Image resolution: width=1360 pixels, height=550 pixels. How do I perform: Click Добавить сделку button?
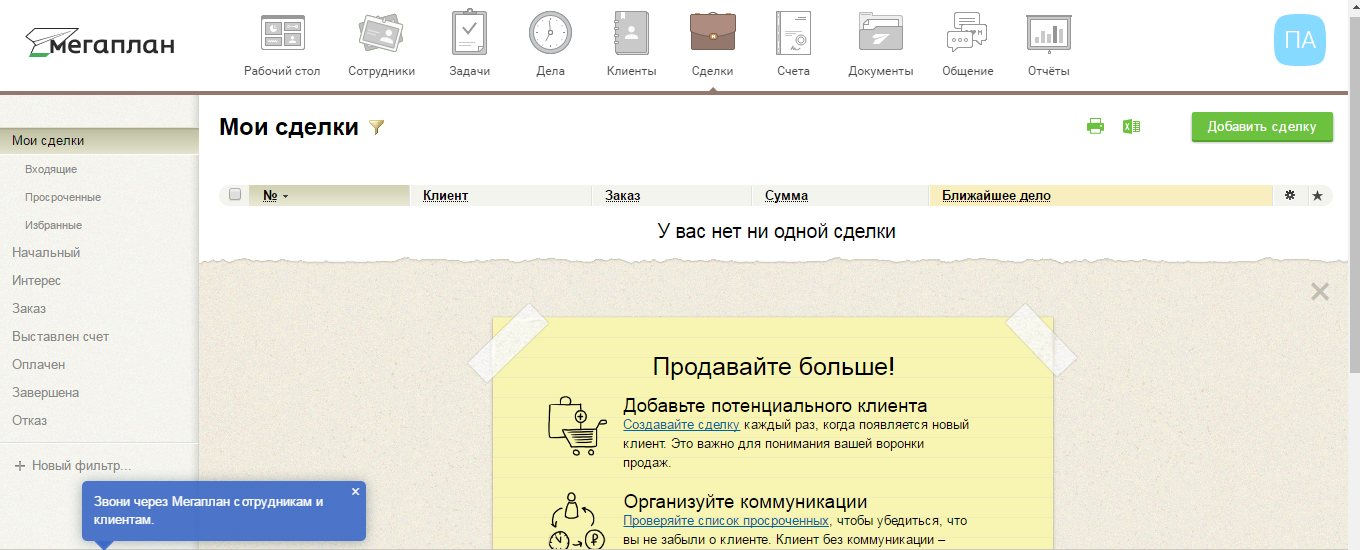1262,127
